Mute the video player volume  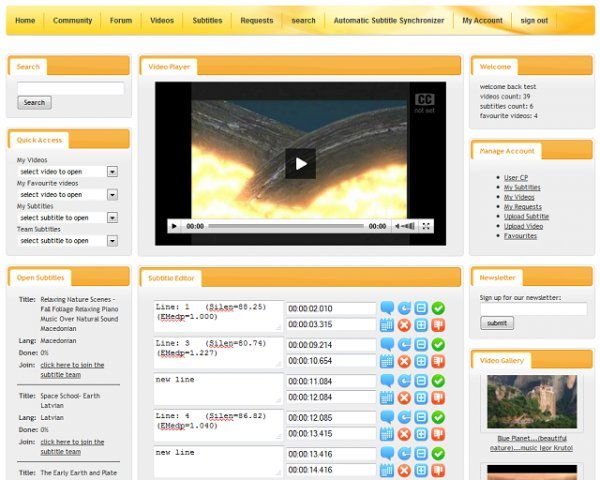click(400, 227)
